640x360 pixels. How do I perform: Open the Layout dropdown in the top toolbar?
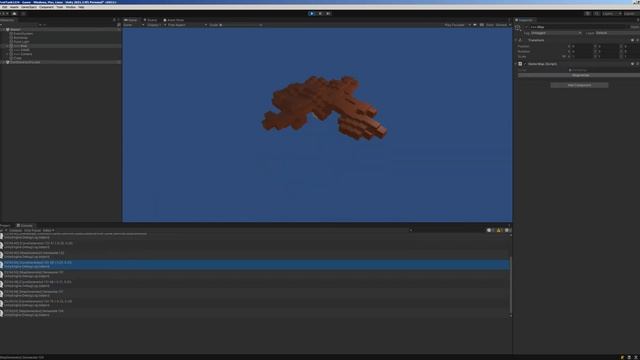(631, 13)
